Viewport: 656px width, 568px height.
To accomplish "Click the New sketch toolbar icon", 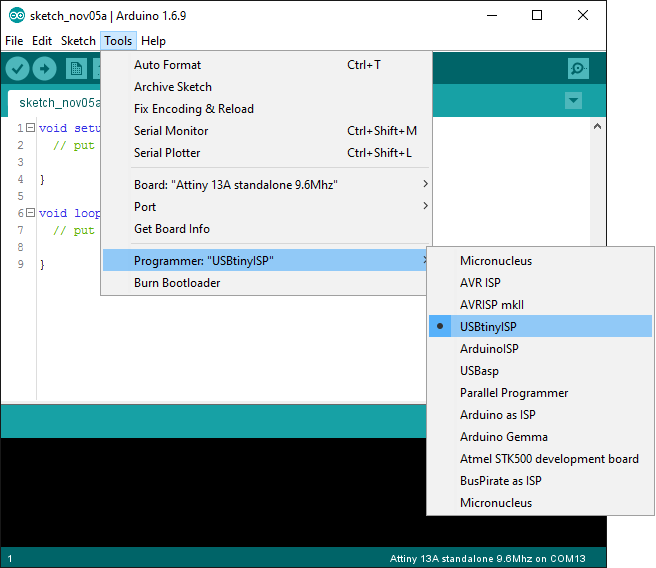I will coord(76,68).
